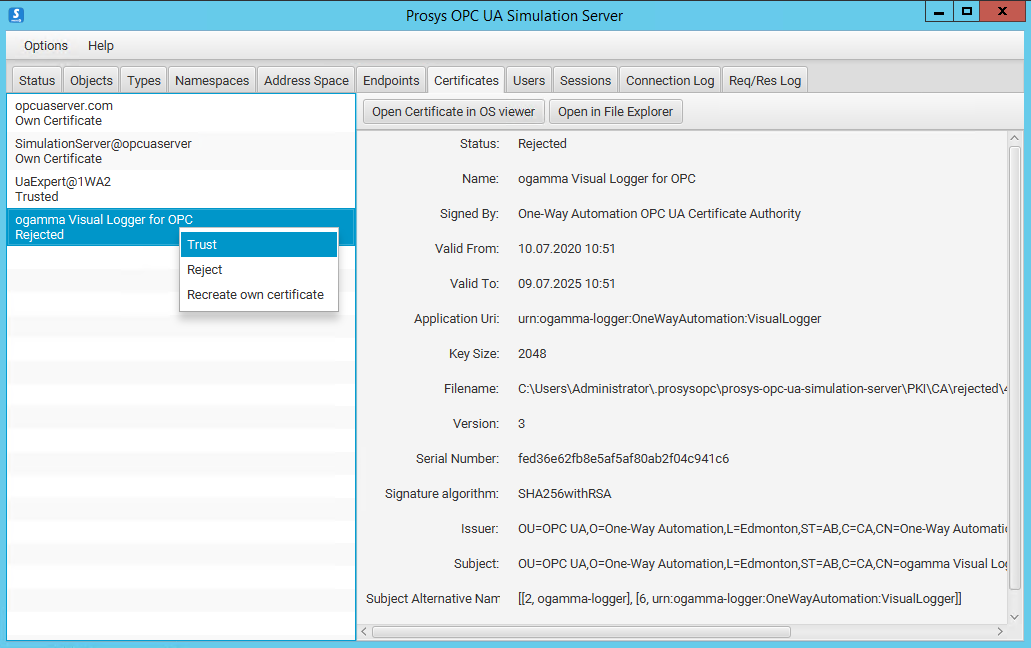Click the Version value 3
The width and height of the screenshot is (1031, 648).
point(521,424)
